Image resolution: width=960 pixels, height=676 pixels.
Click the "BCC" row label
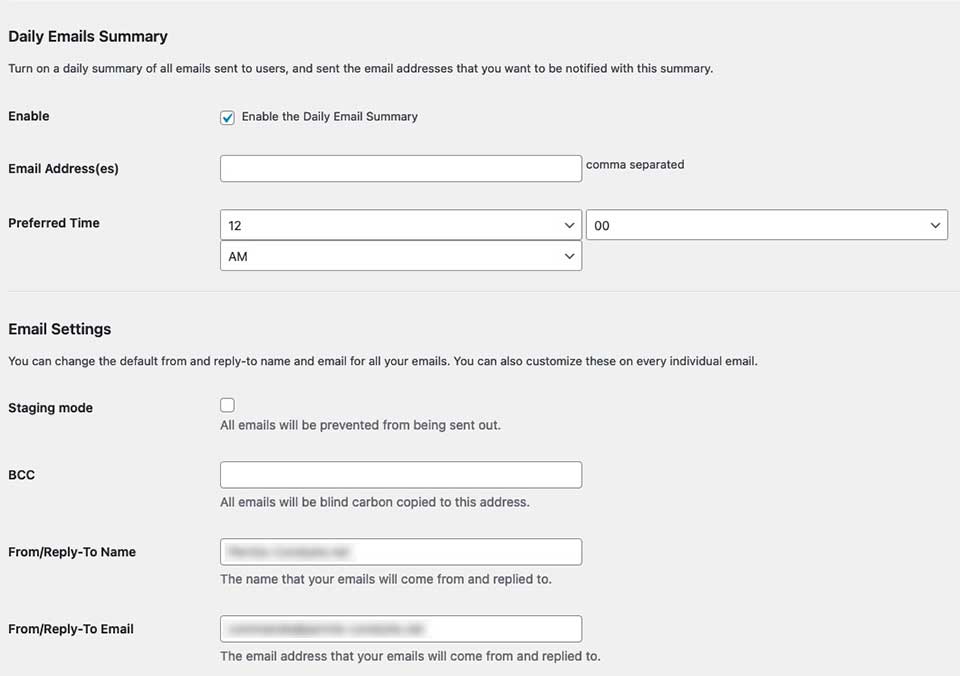click(x=21, y=475)
